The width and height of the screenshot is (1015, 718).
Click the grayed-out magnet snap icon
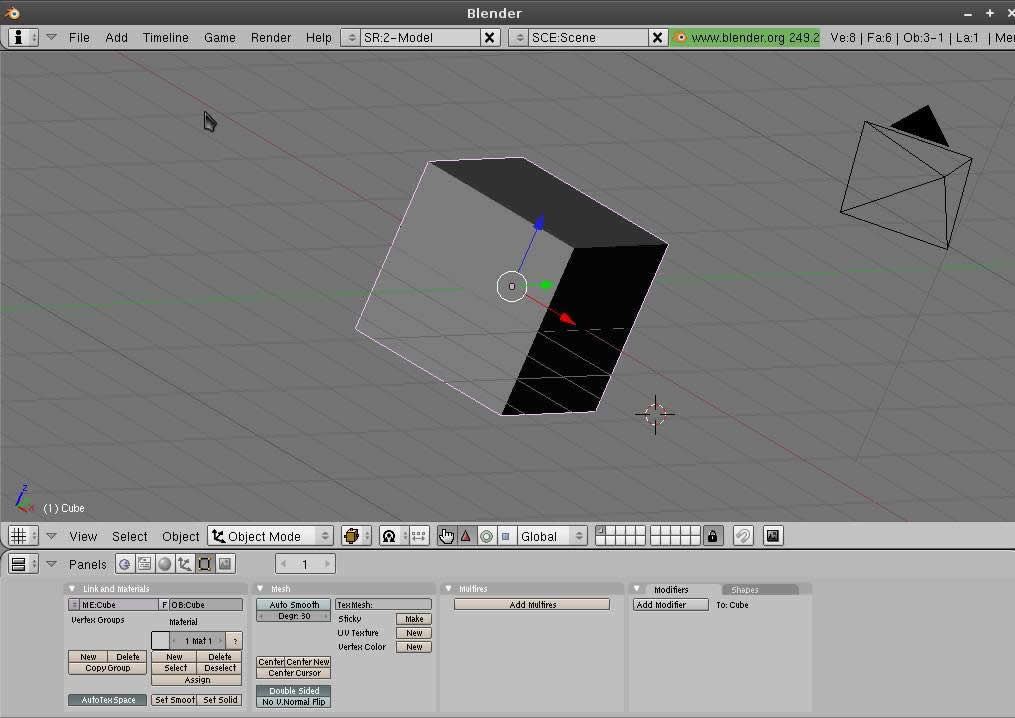(x=743, y=536)
